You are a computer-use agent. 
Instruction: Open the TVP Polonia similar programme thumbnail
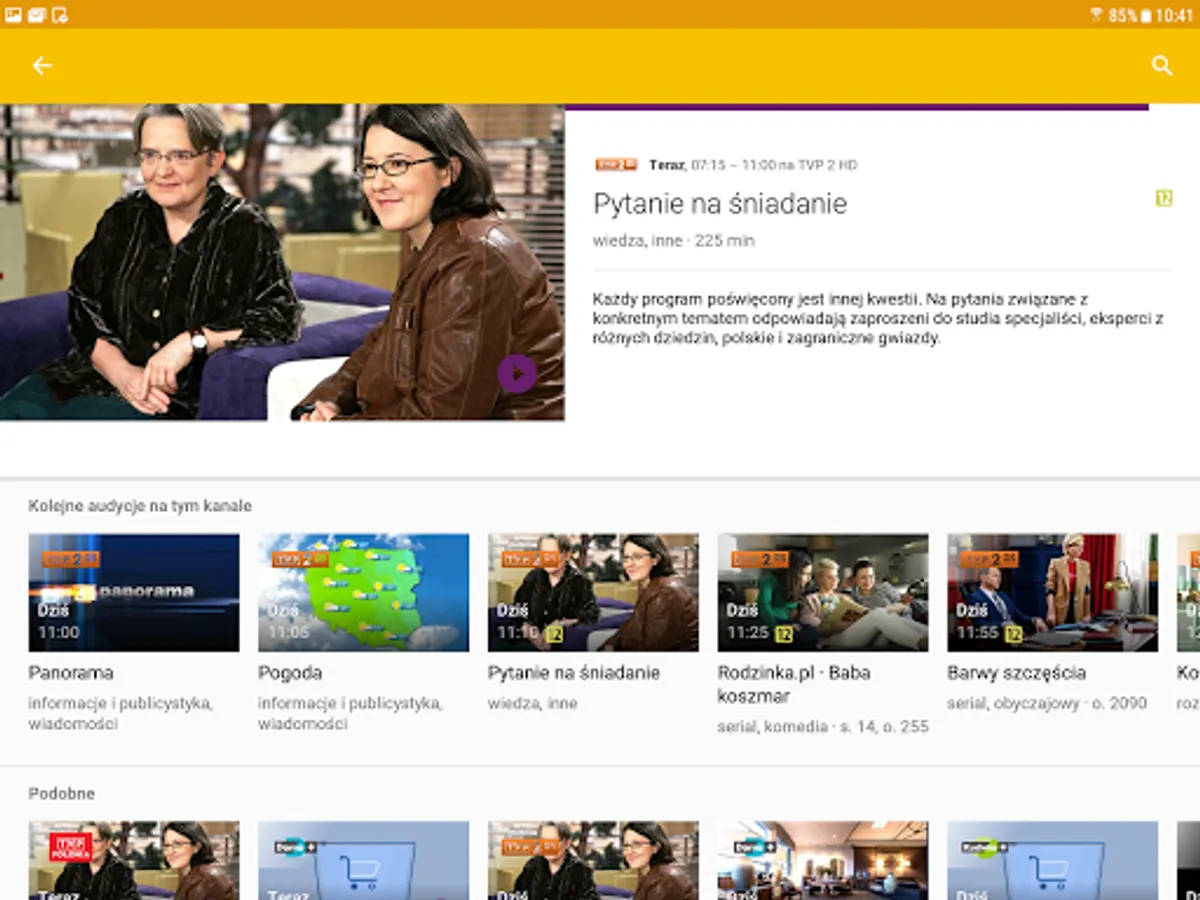(134, 861)
